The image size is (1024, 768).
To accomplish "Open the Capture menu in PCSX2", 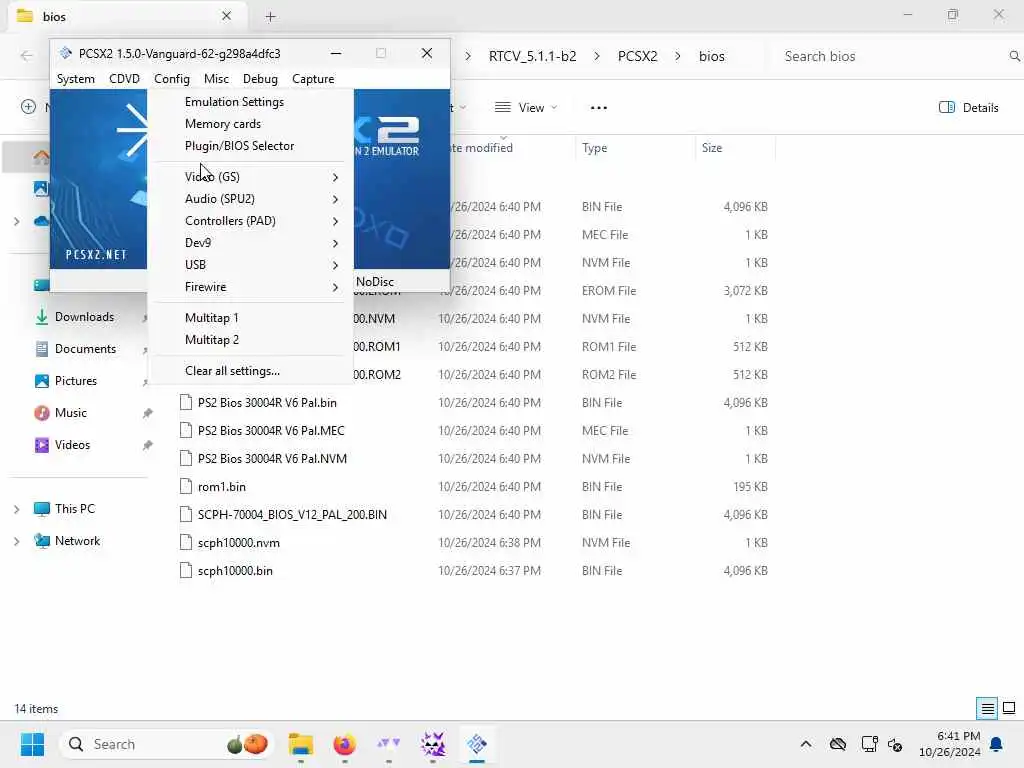I will point(313,79).
